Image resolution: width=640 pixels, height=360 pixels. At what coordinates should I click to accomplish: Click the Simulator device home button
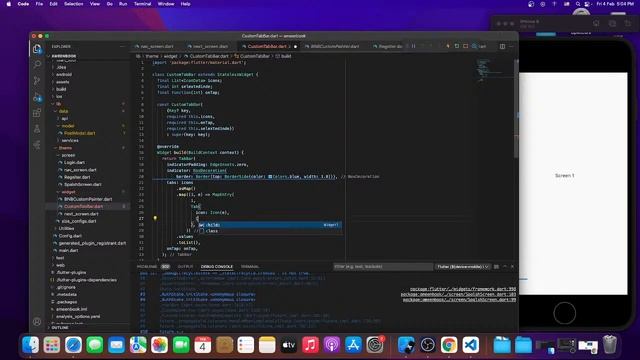pyautogui.click(x=564, y=313)
